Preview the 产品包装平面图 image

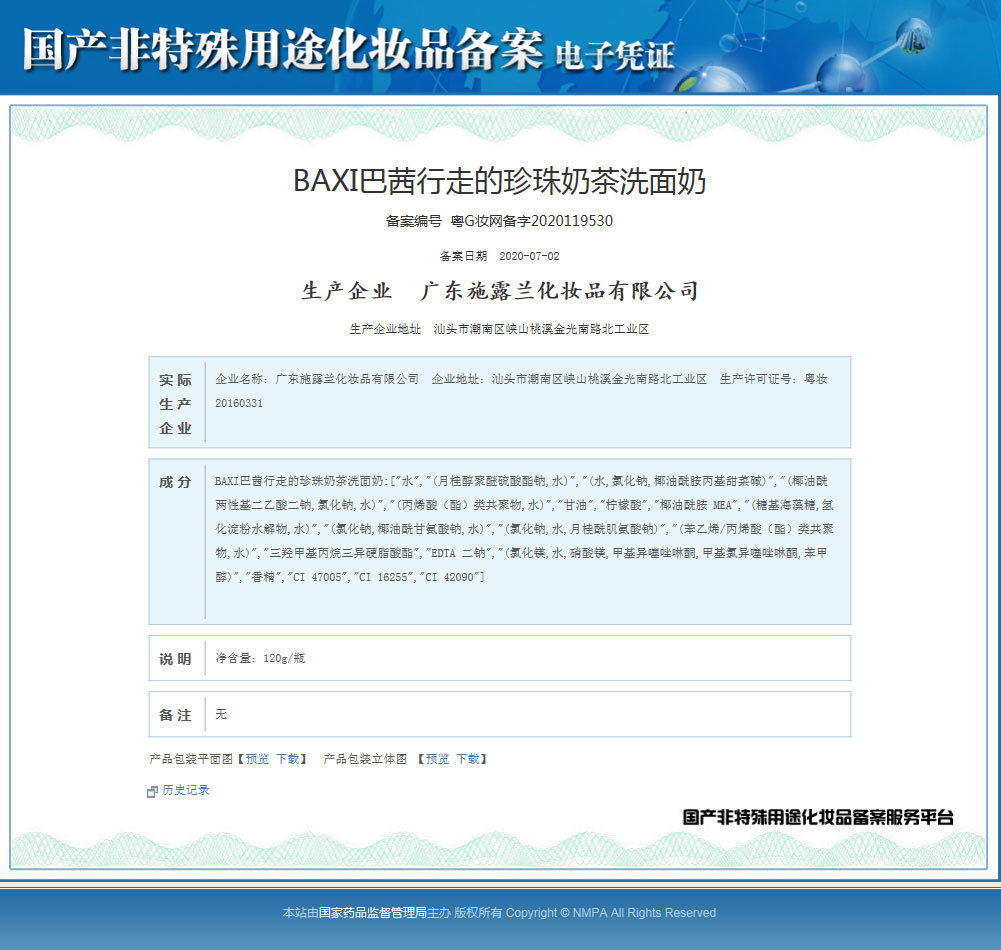[x=257, y=759]
